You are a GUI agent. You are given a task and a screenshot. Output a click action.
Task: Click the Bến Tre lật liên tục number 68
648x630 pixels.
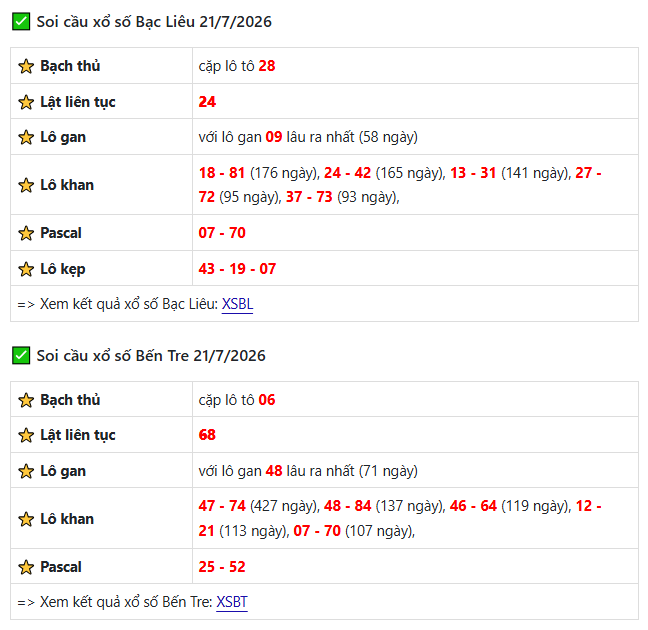click(207, 435)
